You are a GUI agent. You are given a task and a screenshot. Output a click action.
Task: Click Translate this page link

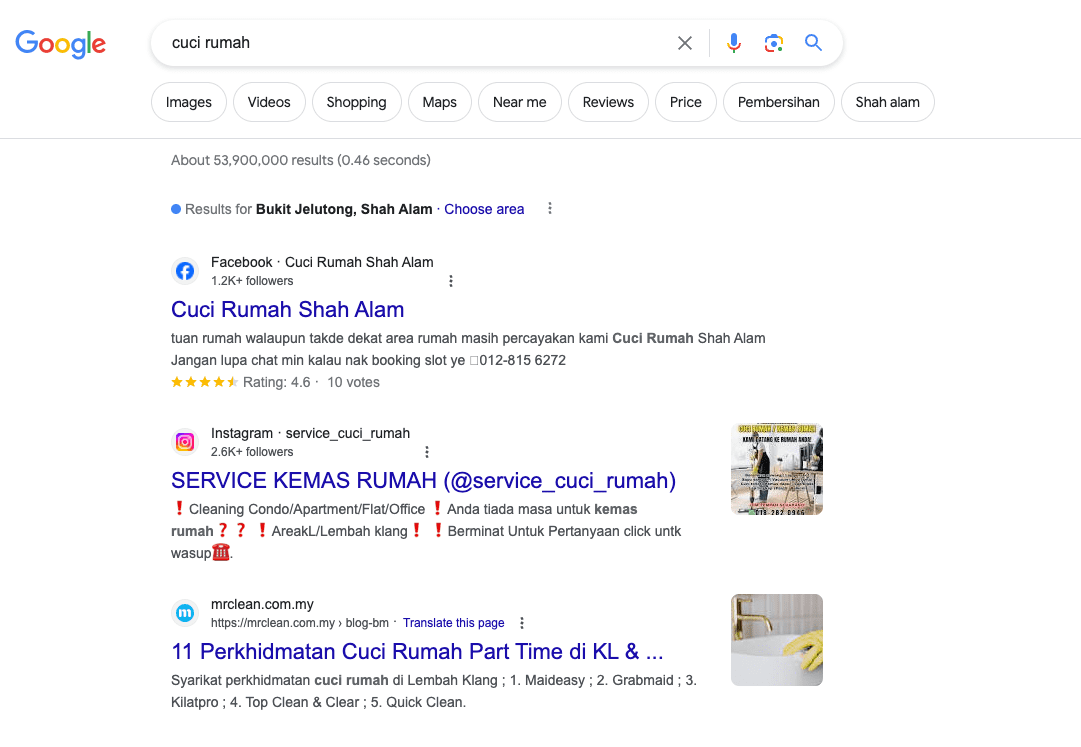[x=454, y=623]
